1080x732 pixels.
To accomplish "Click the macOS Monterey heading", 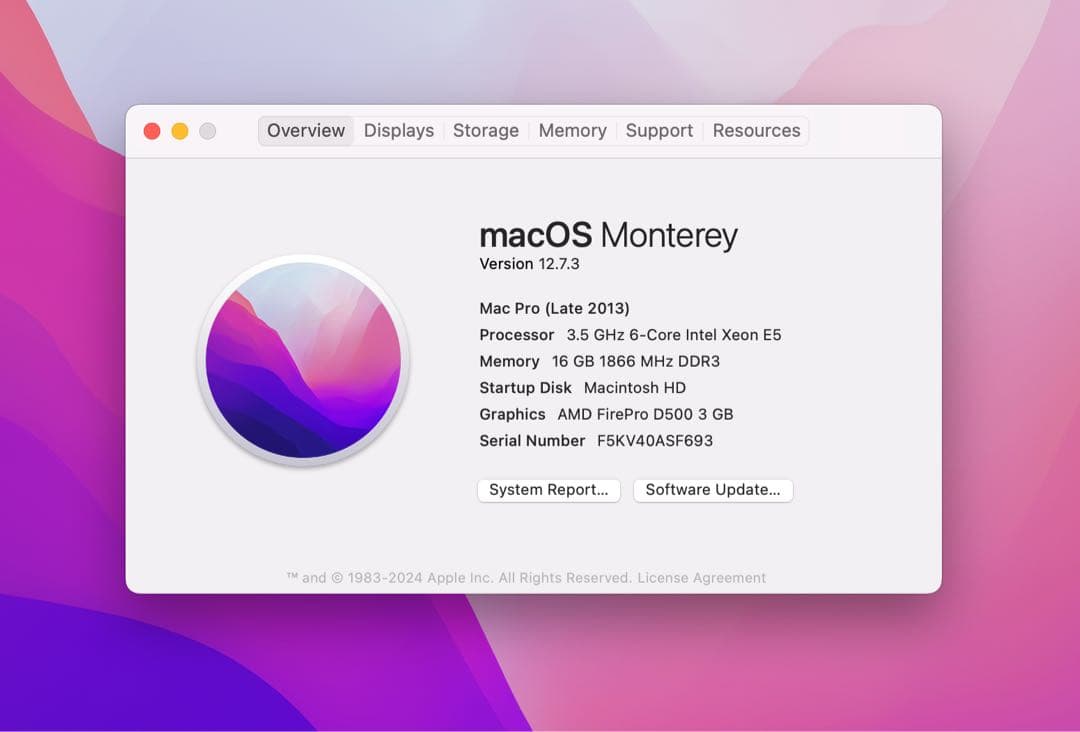I will tap(608, 236).
